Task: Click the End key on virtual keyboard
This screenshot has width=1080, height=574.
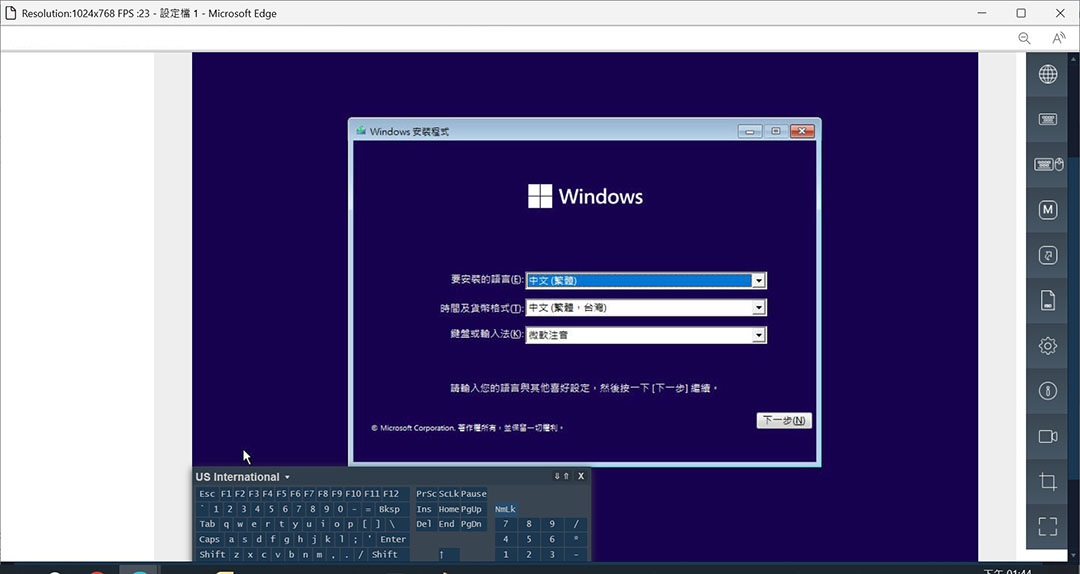Action: pyautogui.click(x=447, y=524)
